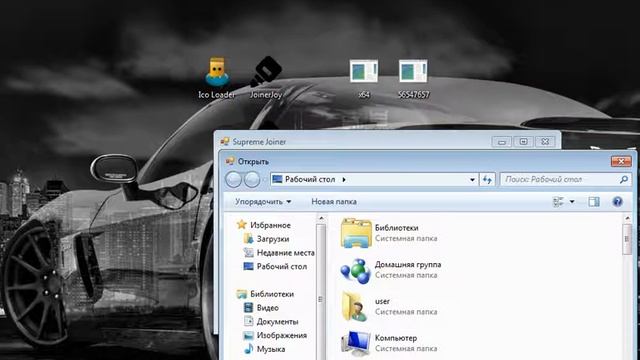
Task: Click the file list scrollbar up arrow
Action: point(627,219)
